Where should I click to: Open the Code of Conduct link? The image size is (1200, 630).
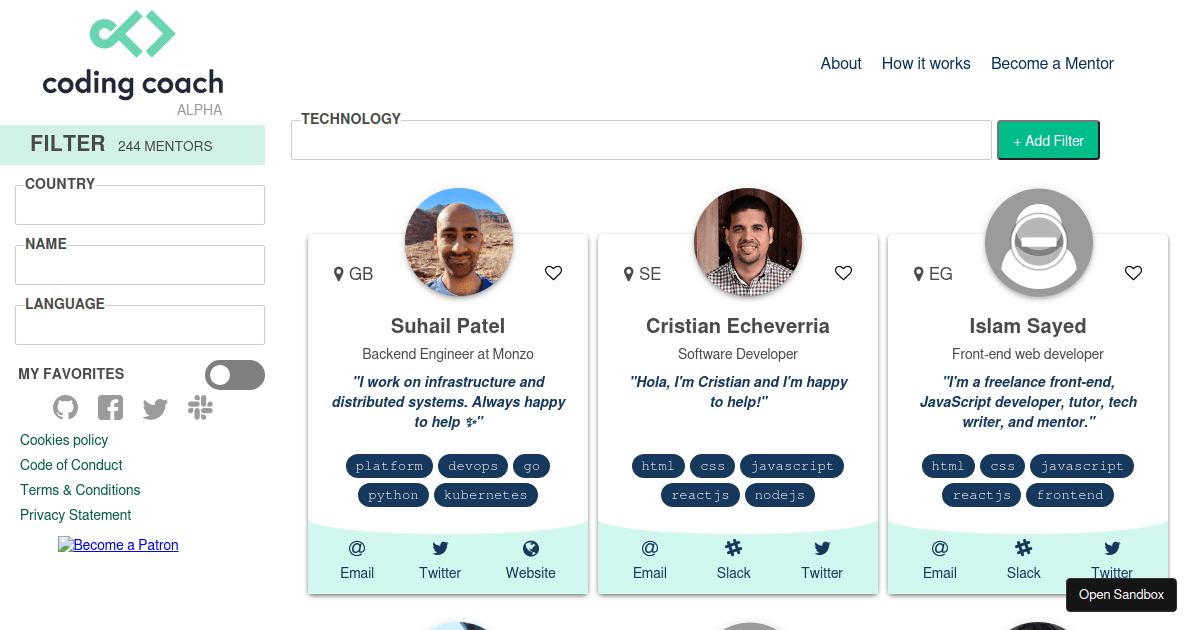tap(71, 465)
